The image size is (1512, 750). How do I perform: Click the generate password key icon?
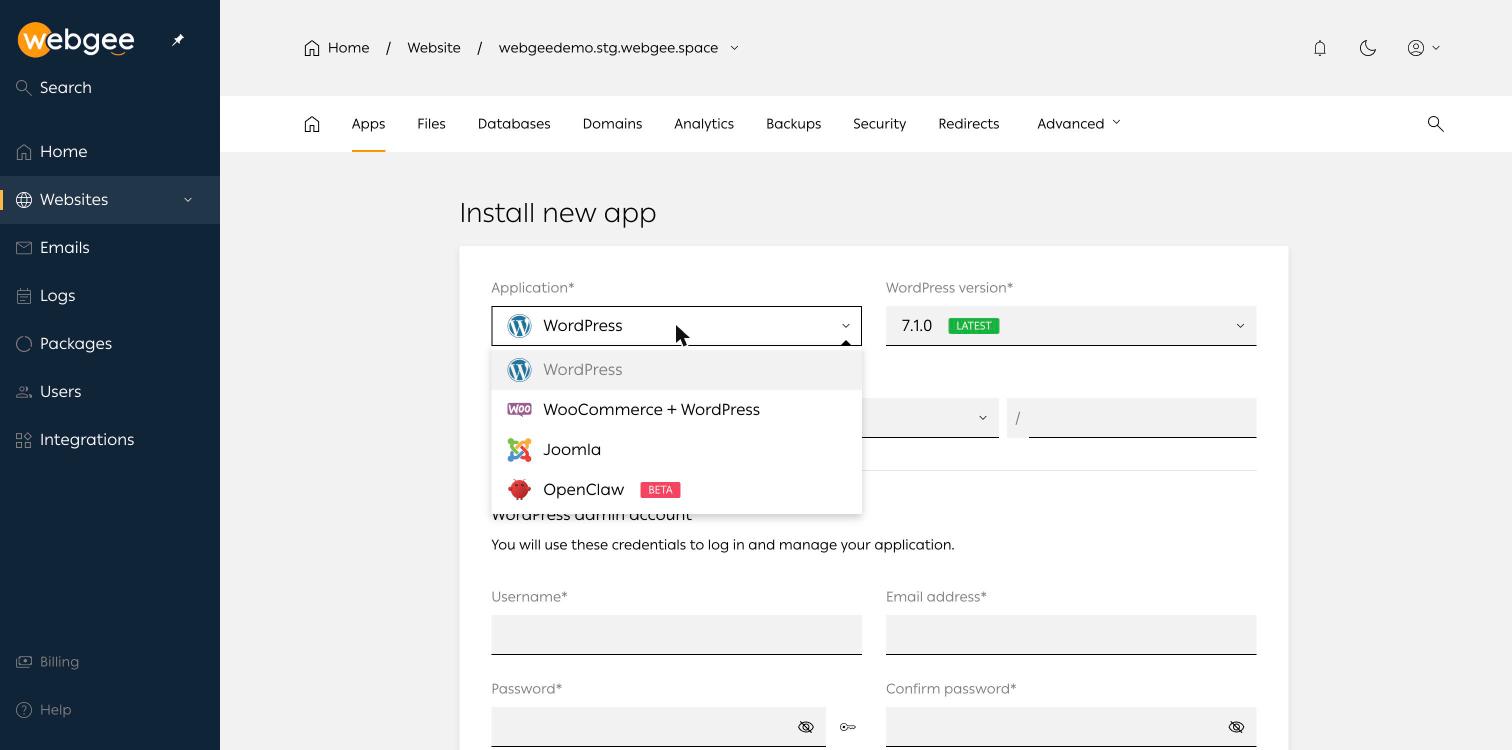coord(848,727)
